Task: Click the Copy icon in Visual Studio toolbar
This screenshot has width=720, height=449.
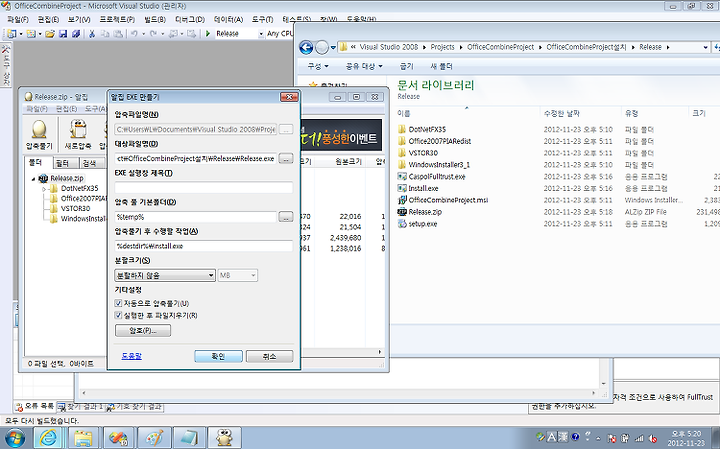Action: coord(105,34)
